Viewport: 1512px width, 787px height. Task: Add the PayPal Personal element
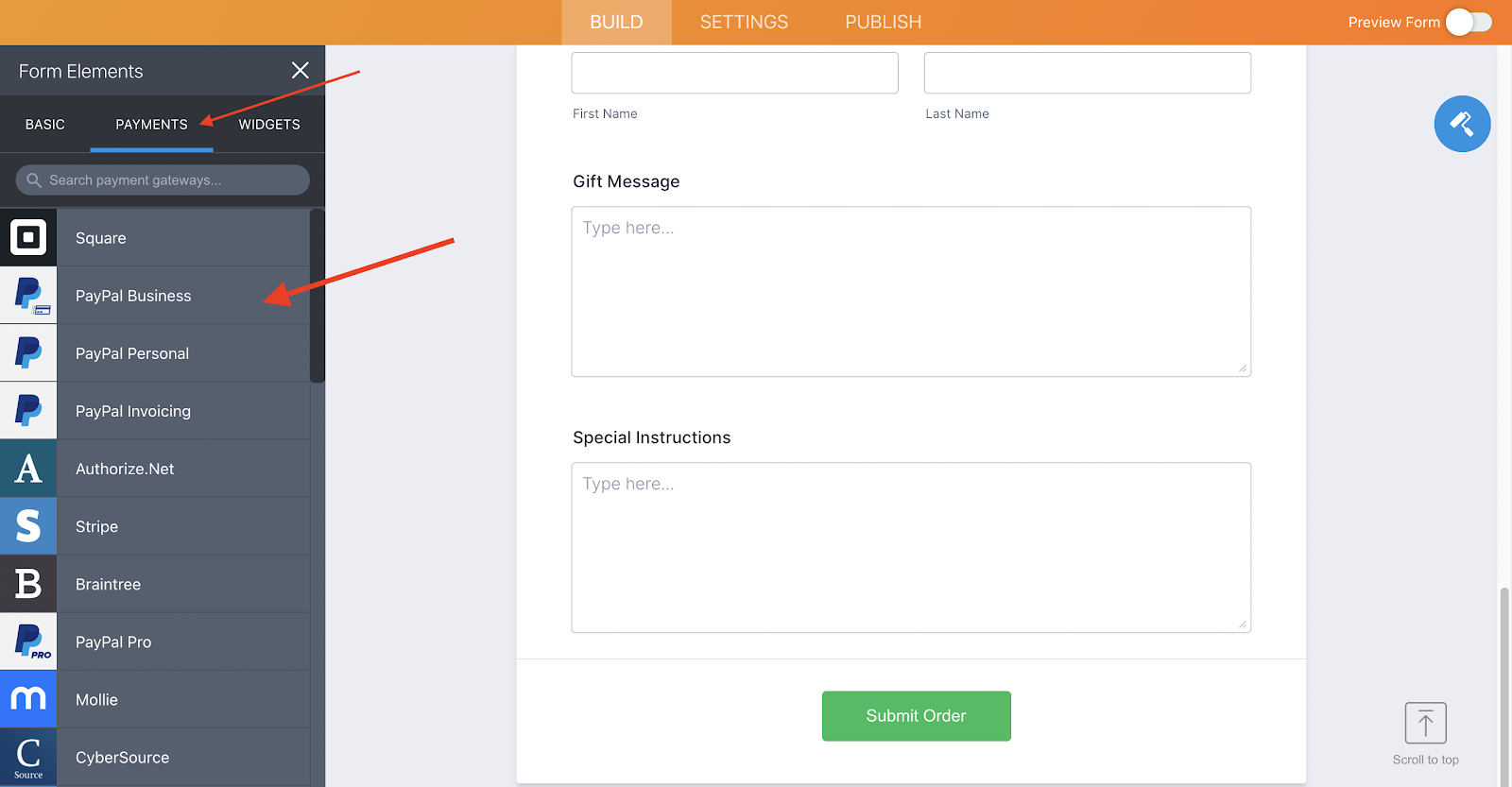pos(155,353)
